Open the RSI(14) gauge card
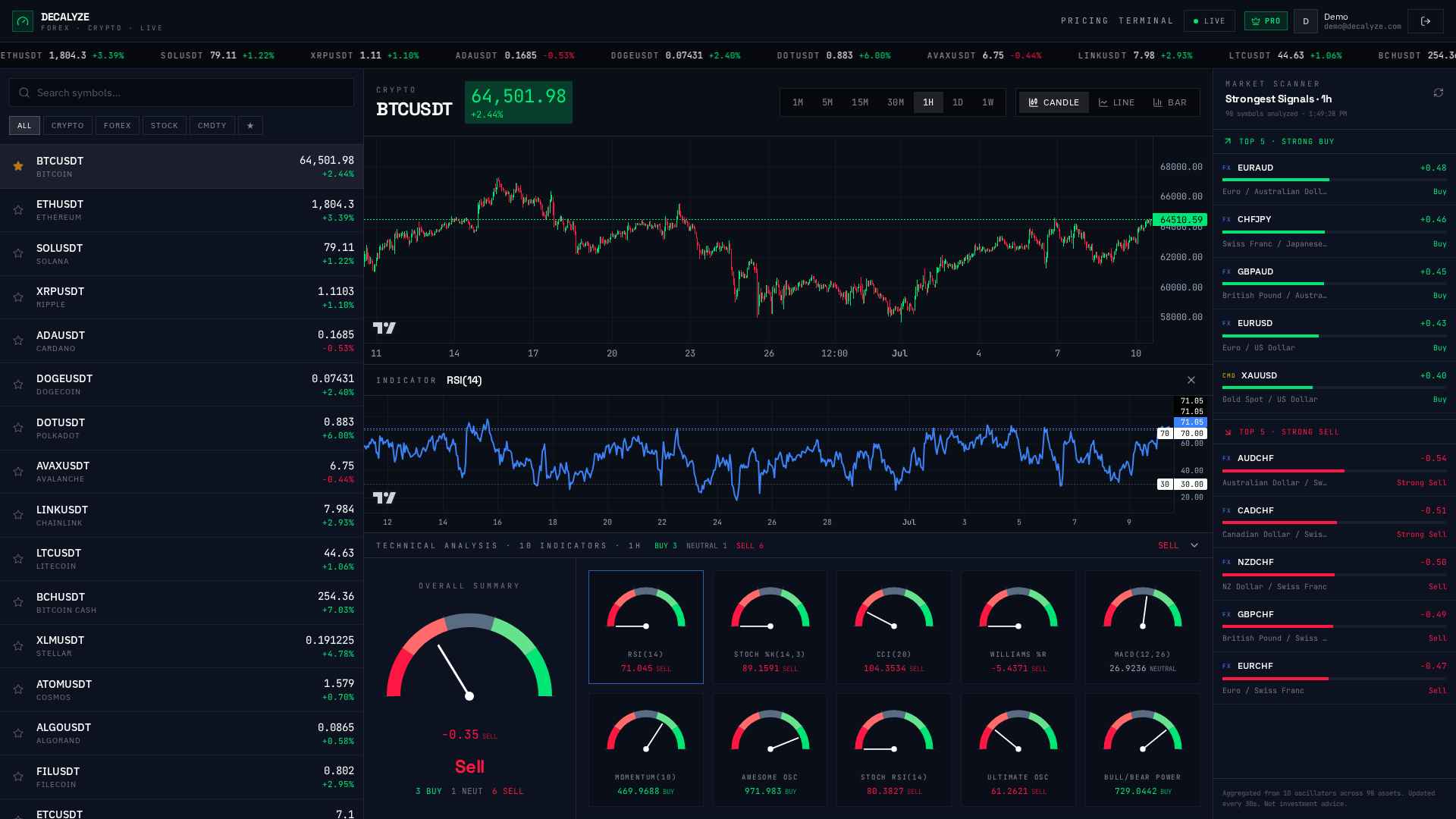The height and width of the screenshot is (819, 1456). (646, 627)
